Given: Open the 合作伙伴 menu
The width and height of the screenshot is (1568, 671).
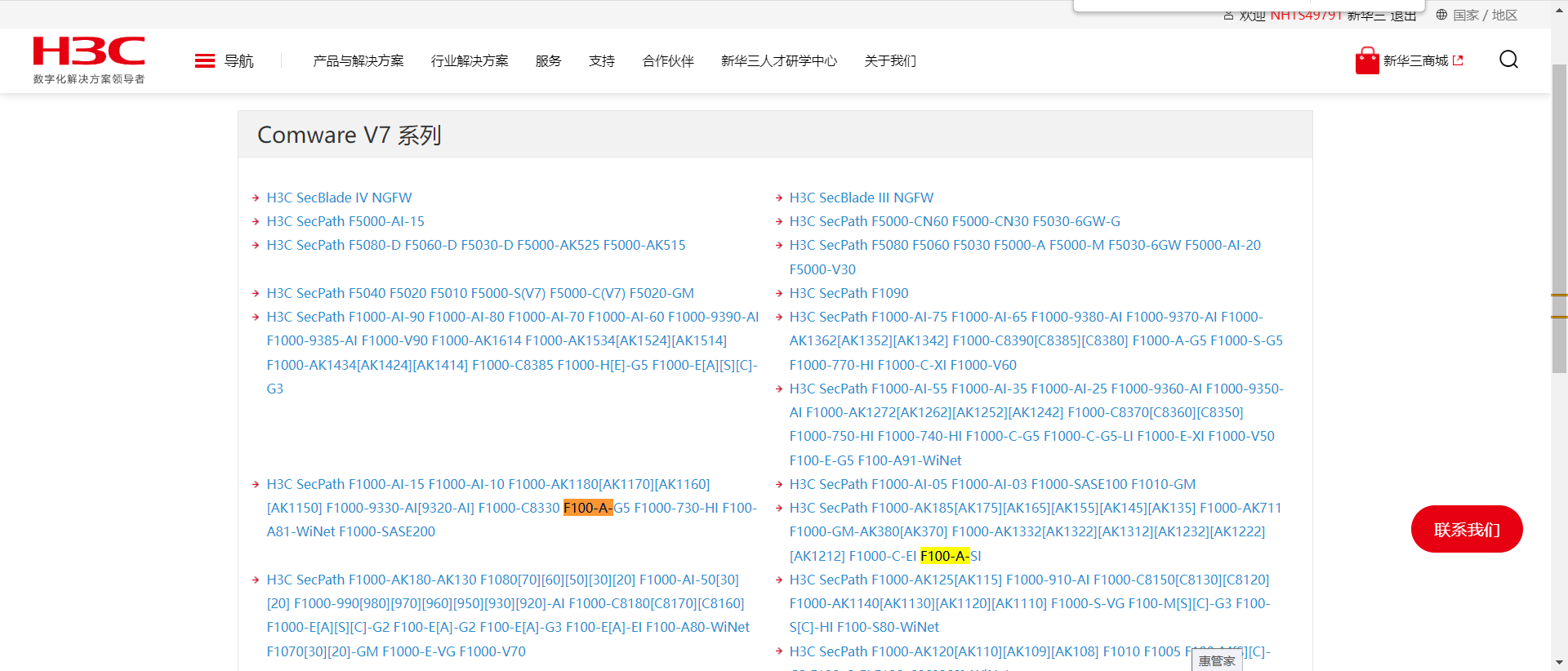Looking at the screenshot, I should click(668, 61).
